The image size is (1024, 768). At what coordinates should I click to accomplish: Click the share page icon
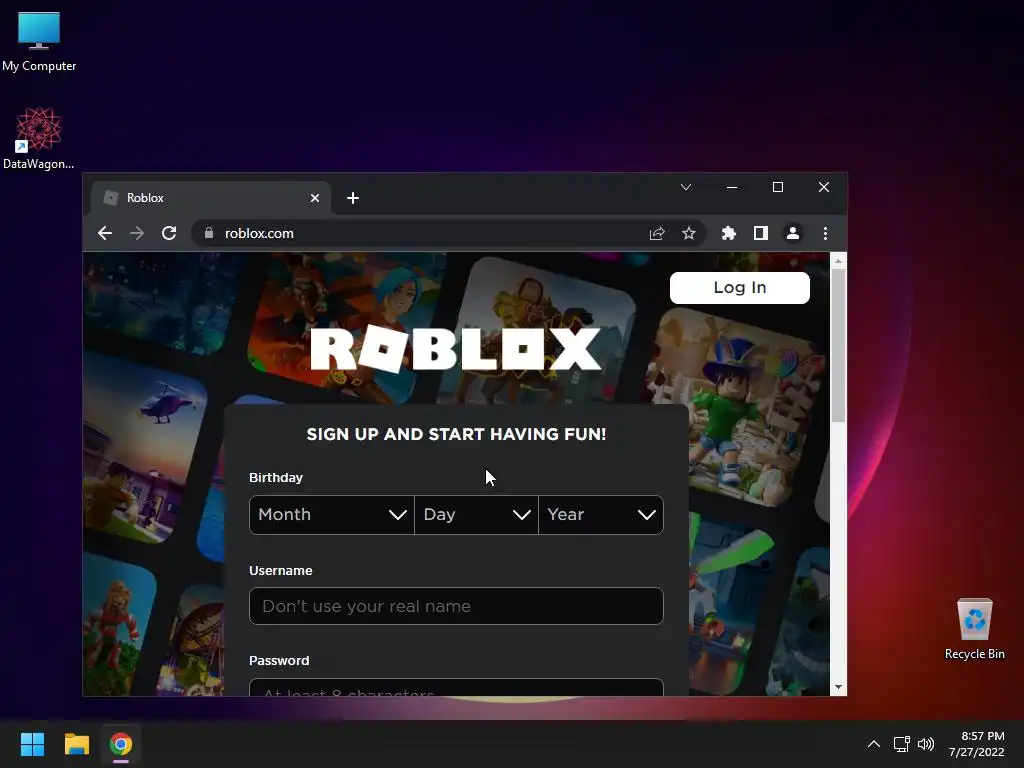click(x=657, y=233)
